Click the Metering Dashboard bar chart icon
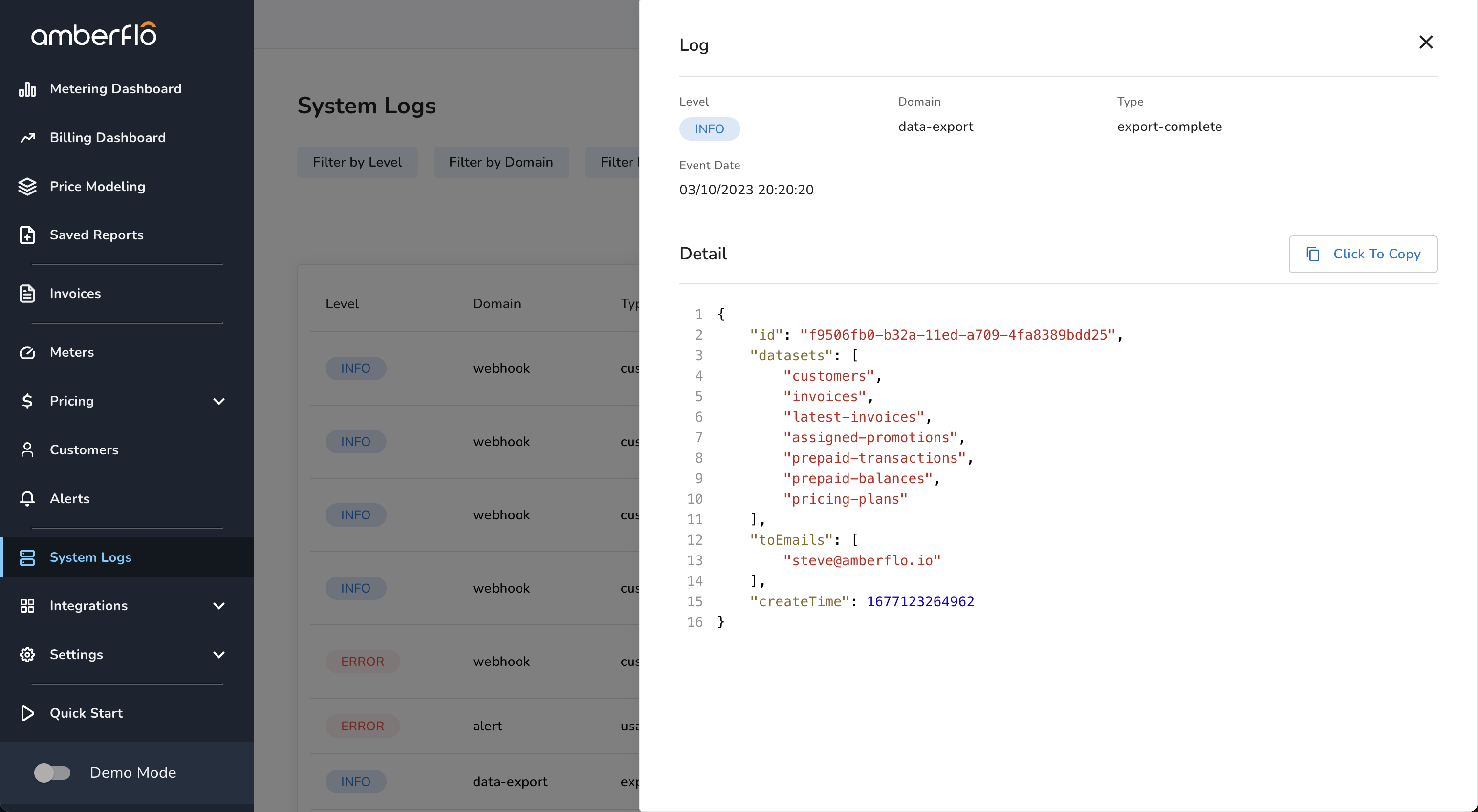This screenshot has height=812, width=1478. (x=27, y=89)
